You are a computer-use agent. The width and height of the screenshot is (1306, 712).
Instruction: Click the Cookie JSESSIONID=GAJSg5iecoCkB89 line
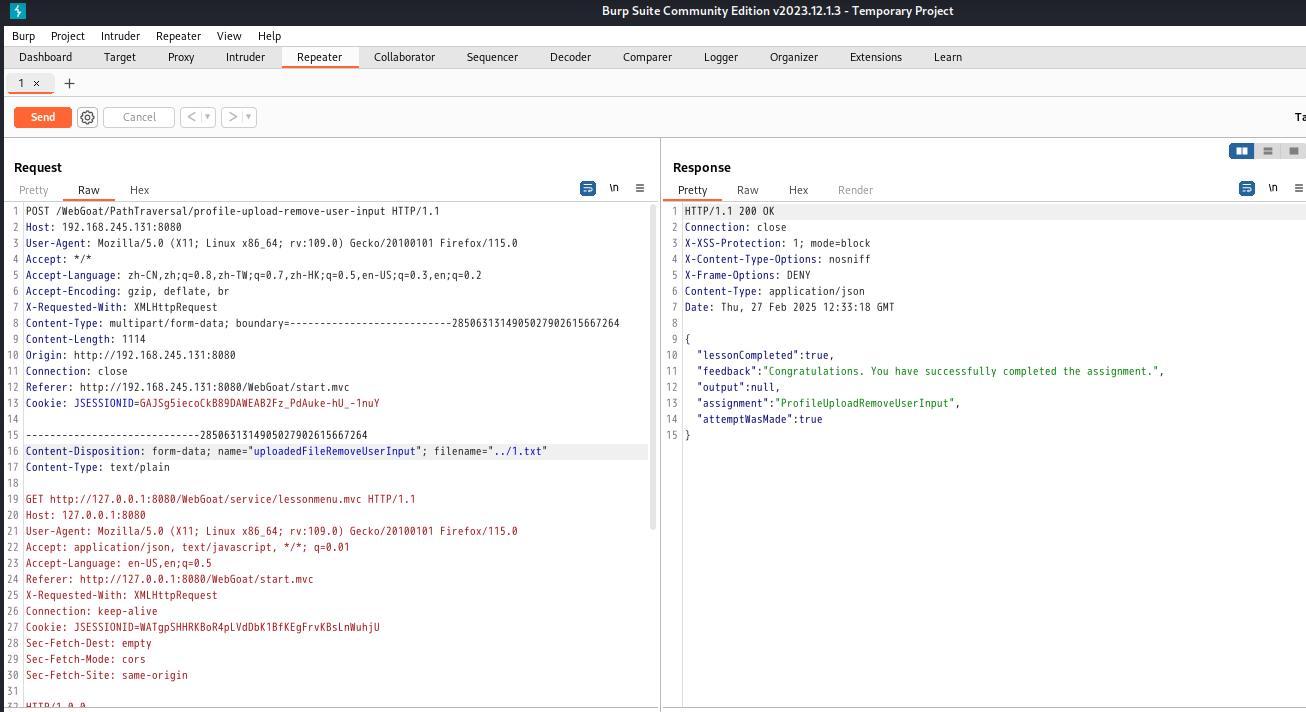pyautogui.click(x=203, y=403)
